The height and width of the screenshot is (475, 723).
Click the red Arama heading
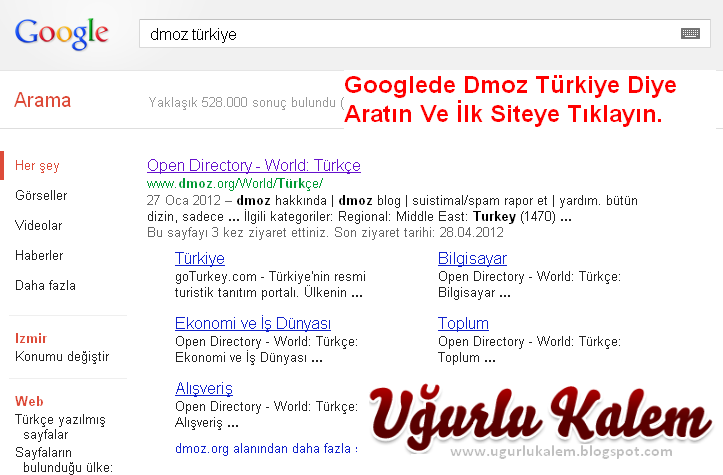[42, 100]
